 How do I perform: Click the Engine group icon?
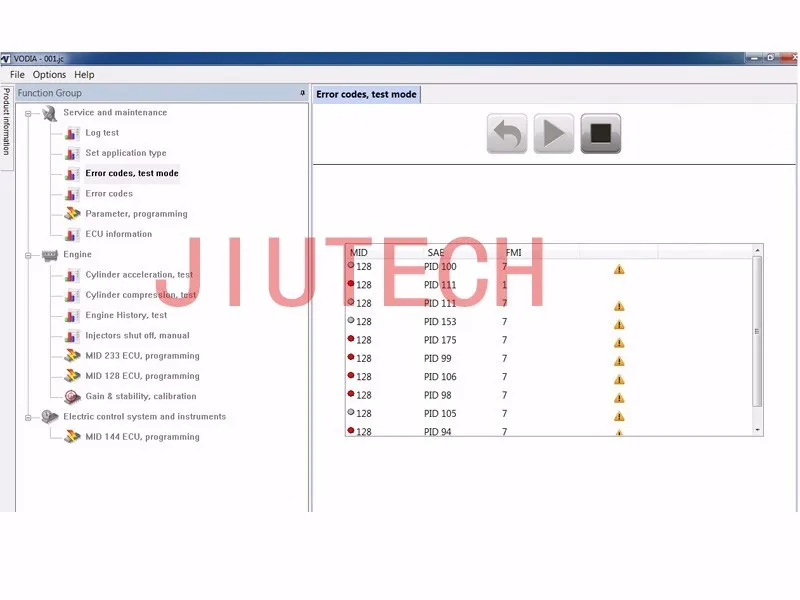point(49,255)
